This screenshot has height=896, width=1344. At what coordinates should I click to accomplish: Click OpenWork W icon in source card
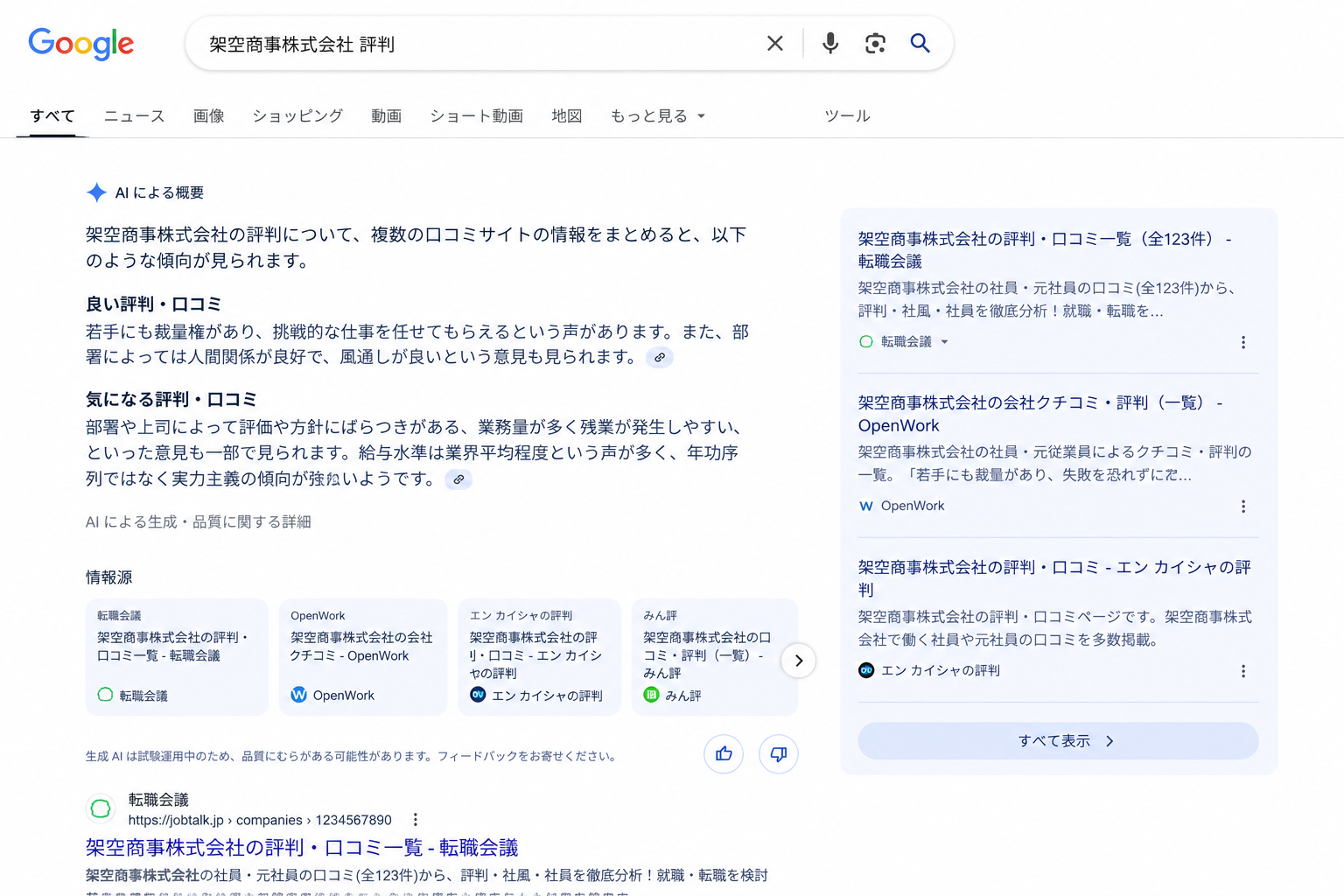tap(298, 695)
